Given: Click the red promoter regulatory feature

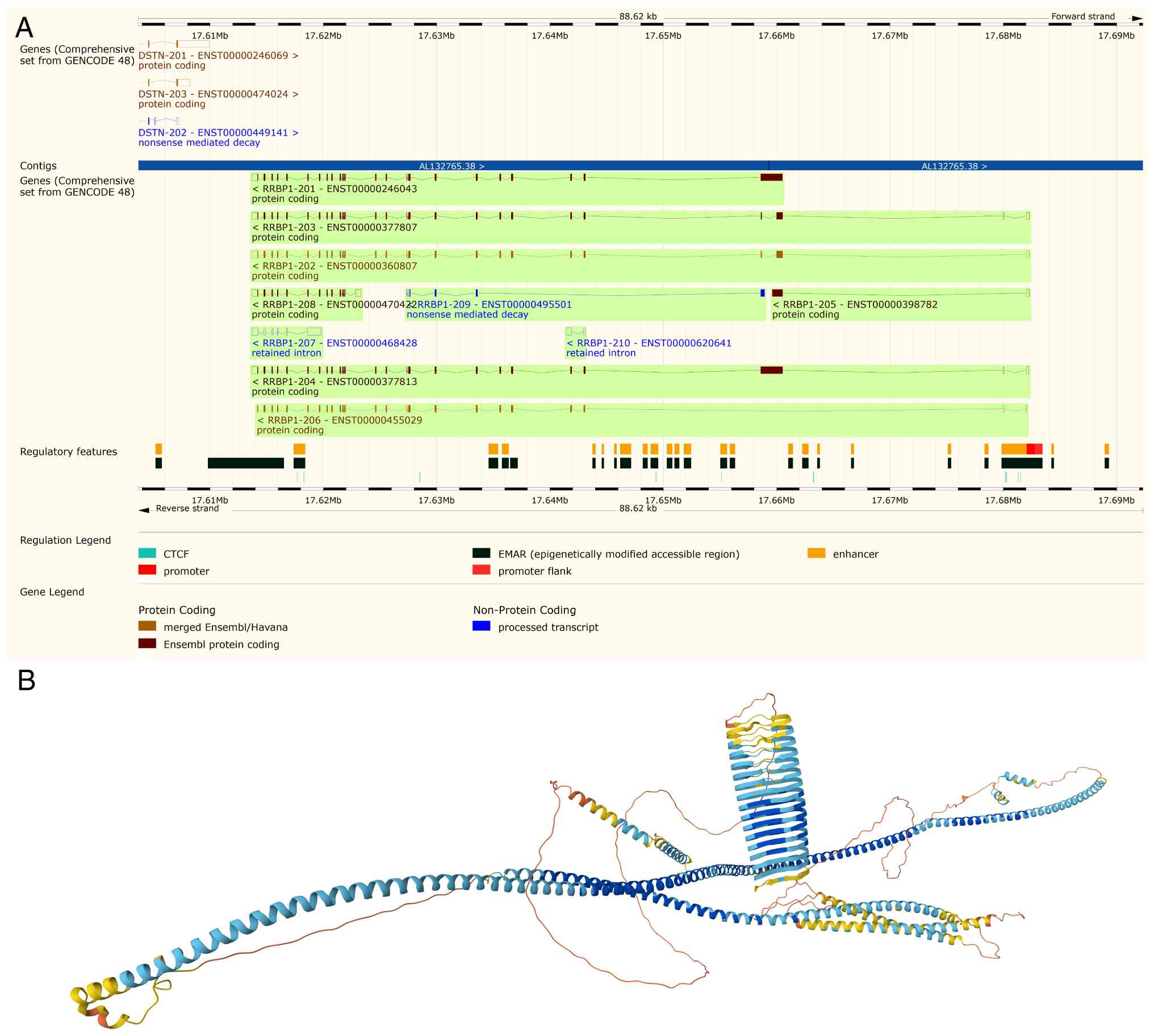Looking at the screenshot, I should tap(1031, 450).
